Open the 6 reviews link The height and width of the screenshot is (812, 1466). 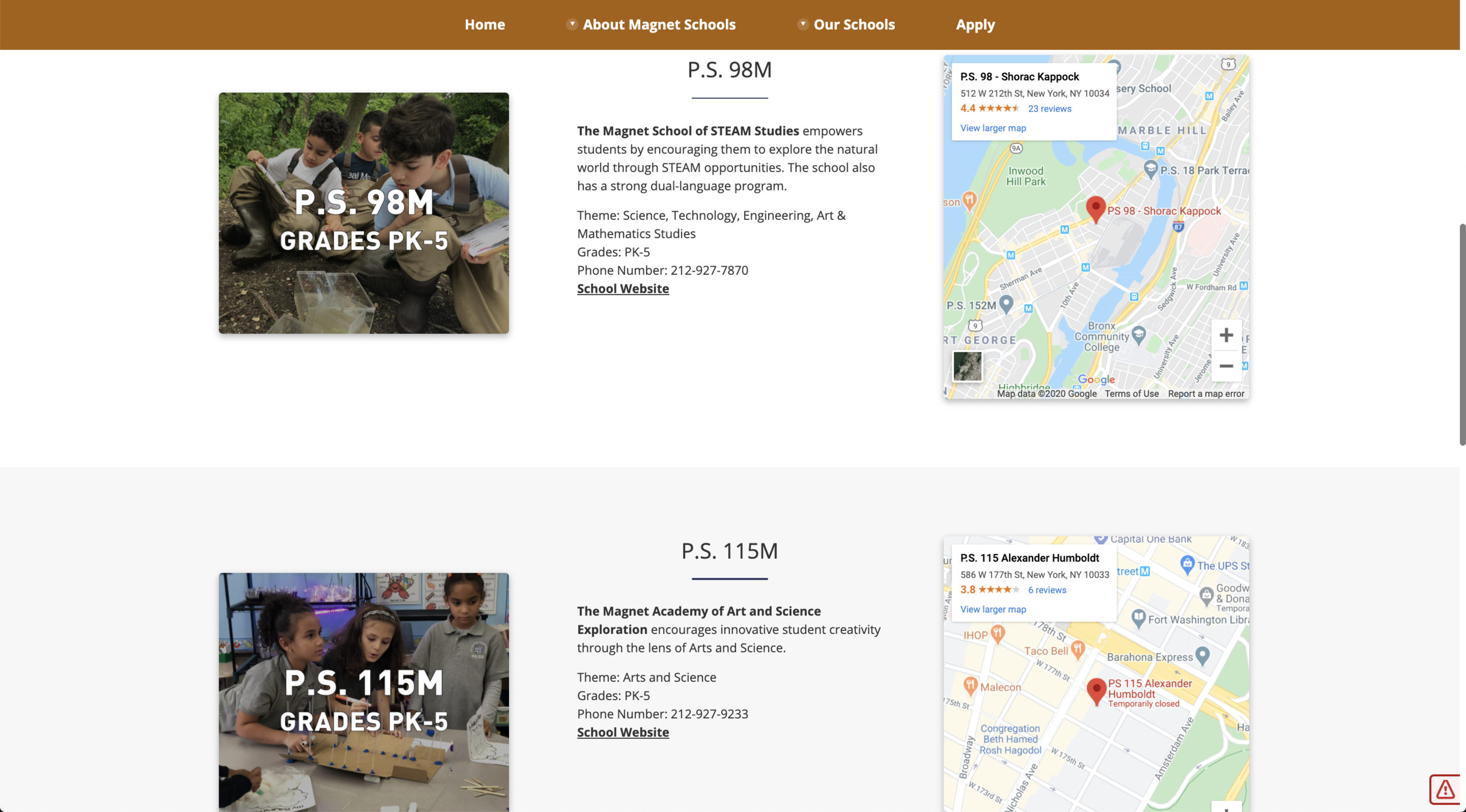(1047, 590)
